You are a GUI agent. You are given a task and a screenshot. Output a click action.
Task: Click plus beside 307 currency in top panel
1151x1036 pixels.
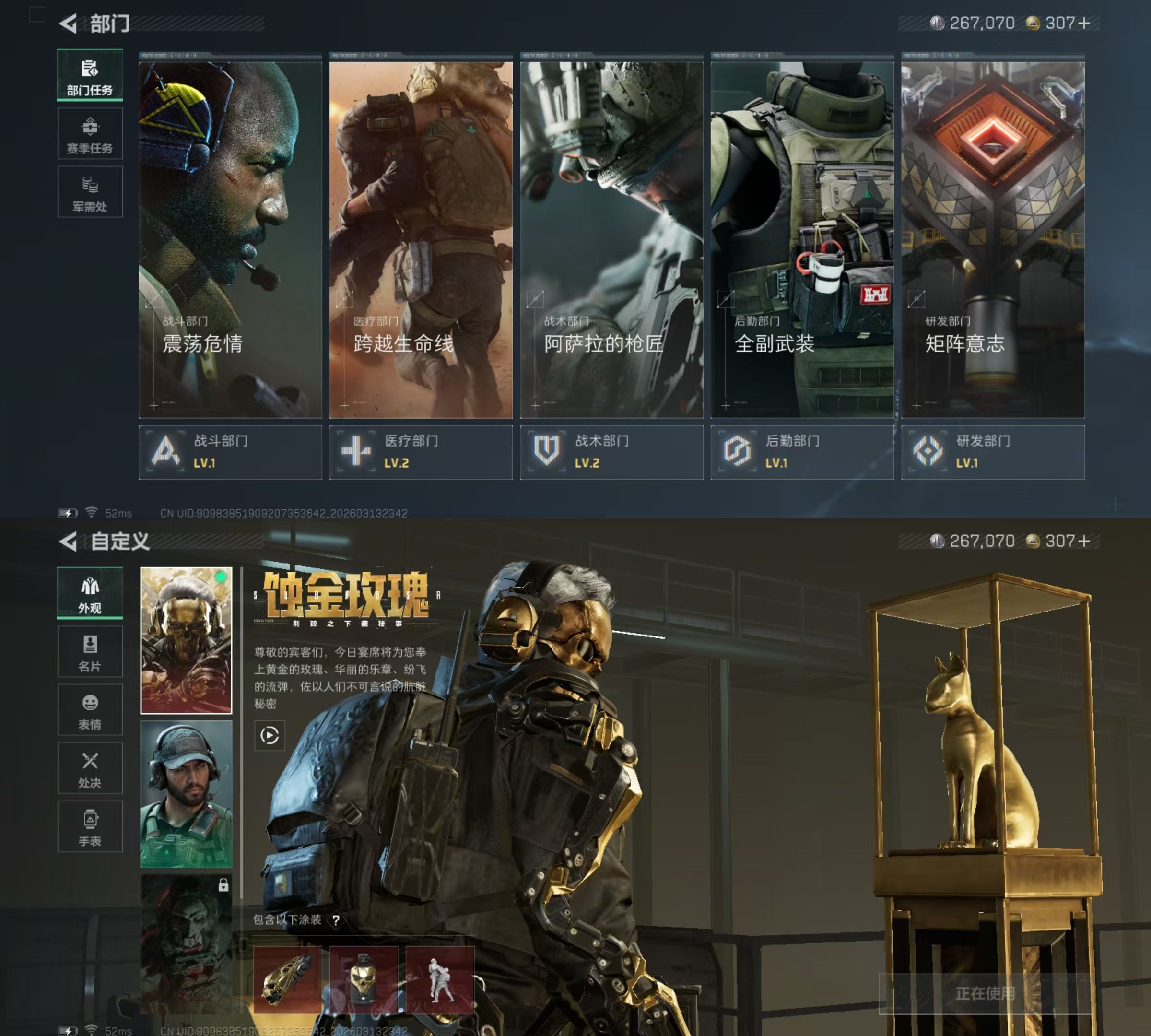point(1084,24)
